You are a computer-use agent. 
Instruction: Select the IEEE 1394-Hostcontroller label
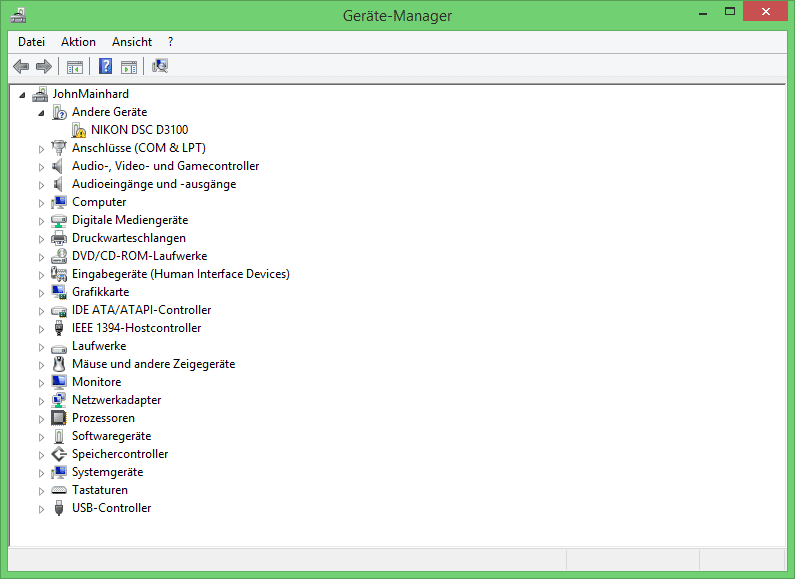pyautogui.click(x=136, y=328)
